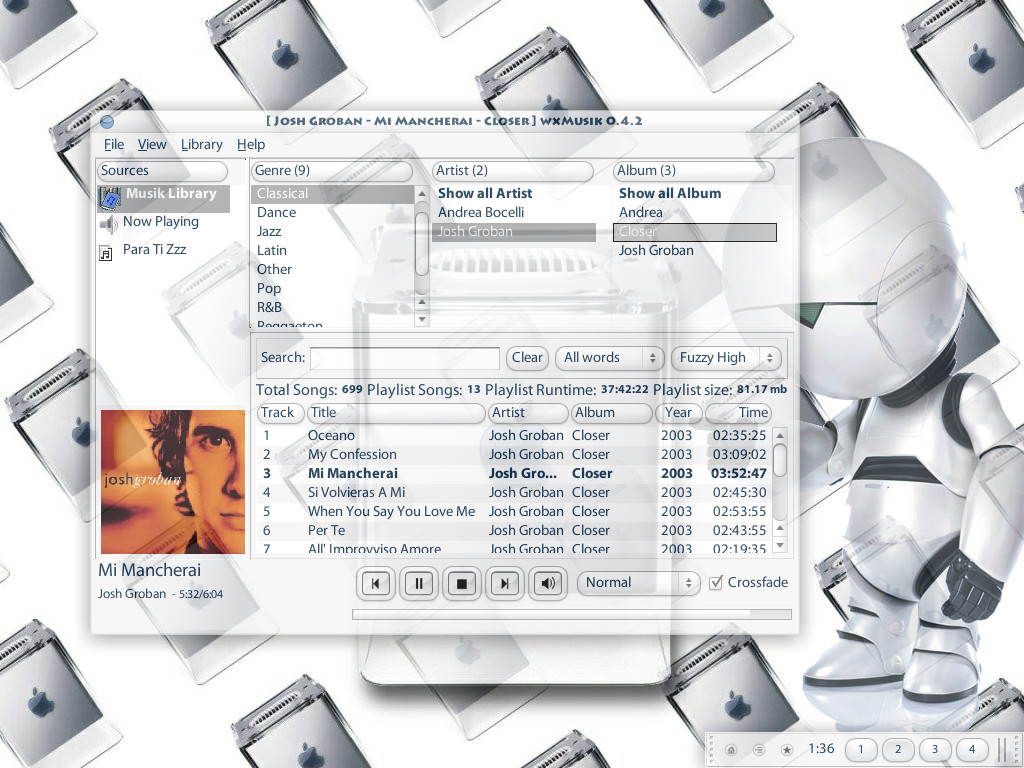The image size is (1024, 768).
Task: Sort playlist by Time column
Action: (739, 413)
